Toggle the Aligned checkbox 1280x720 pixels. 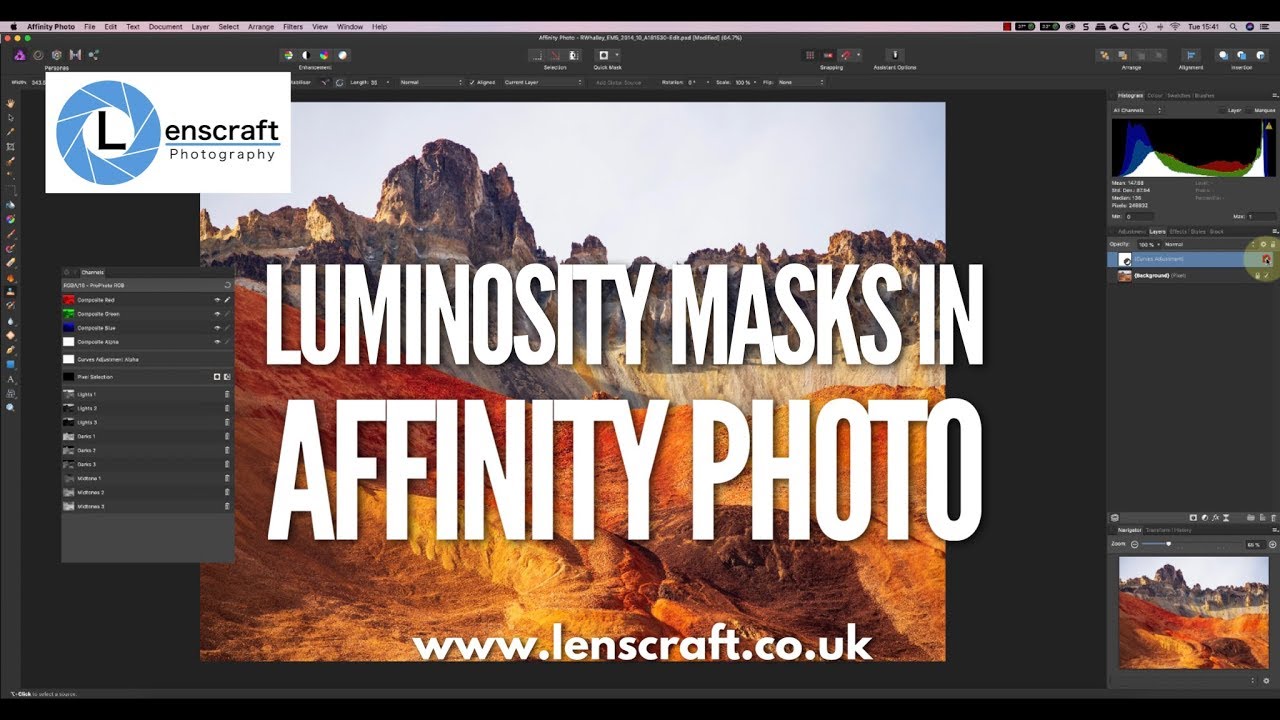coord(472,82)
